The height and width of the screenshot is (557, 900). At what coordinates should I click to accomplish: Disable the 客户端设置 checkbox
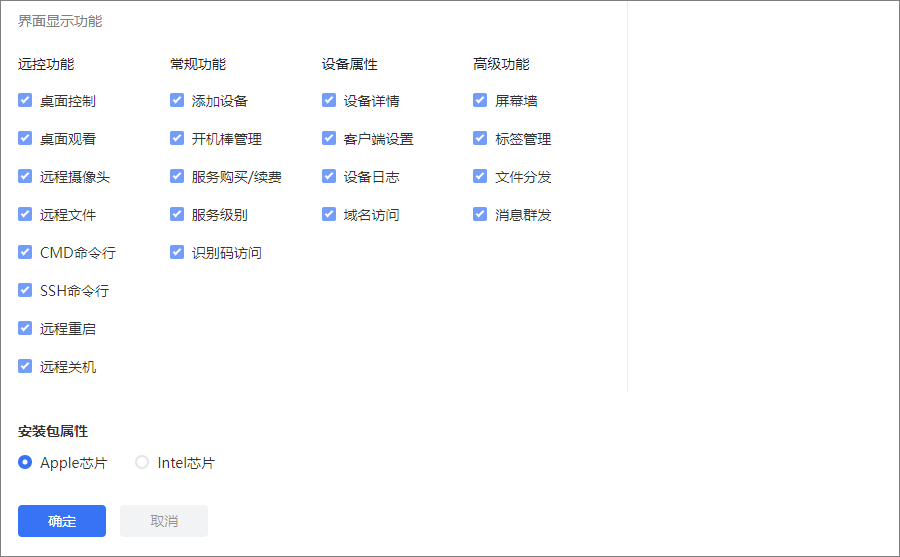329,138
